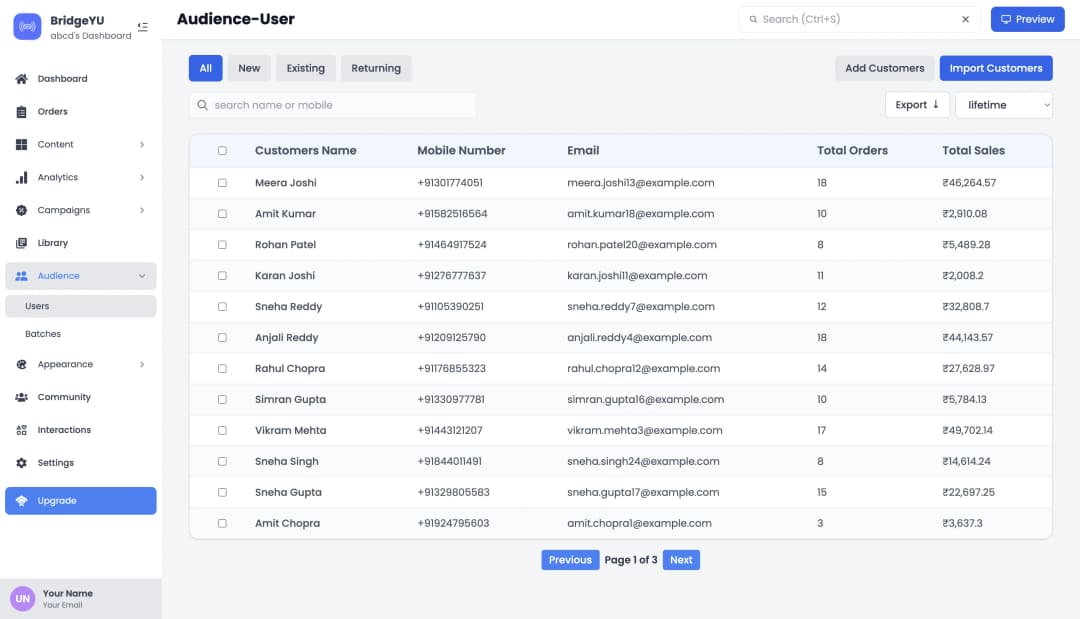The width and height of the screenshot is (1080, 619).
Task: Expand the Campaigns submenu chevron
Action: pos(142,210)
